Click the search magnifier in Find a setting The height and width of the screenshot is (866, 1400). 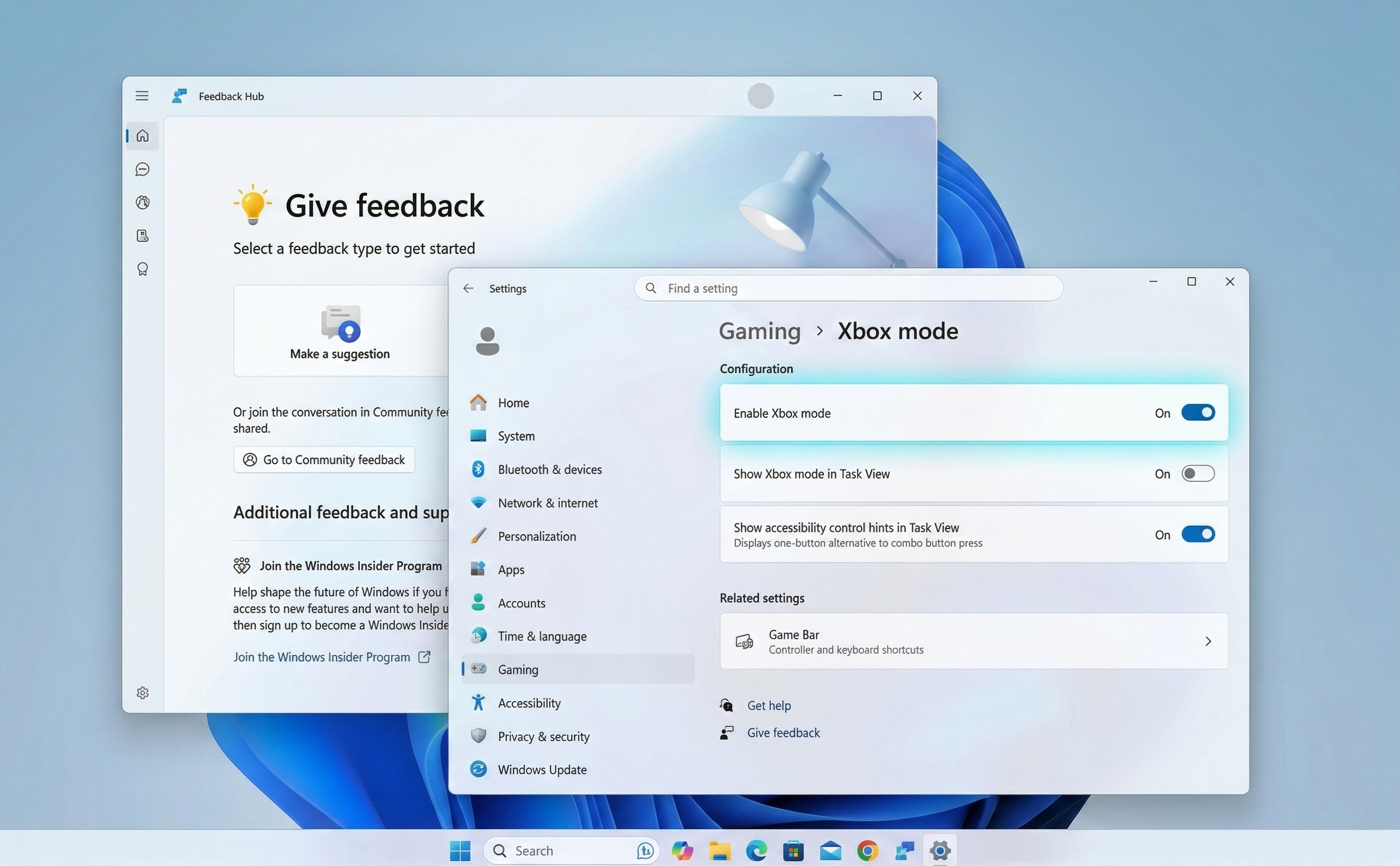click(x=651, y=288)
